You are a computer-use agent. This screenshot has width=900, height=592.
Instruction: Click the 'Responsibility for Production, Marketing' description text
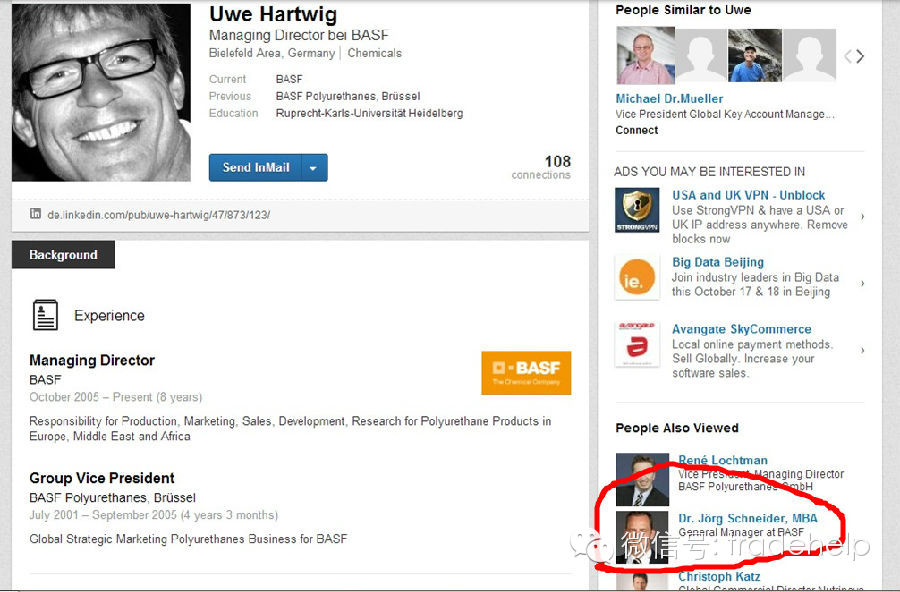[x=290, y=428]
